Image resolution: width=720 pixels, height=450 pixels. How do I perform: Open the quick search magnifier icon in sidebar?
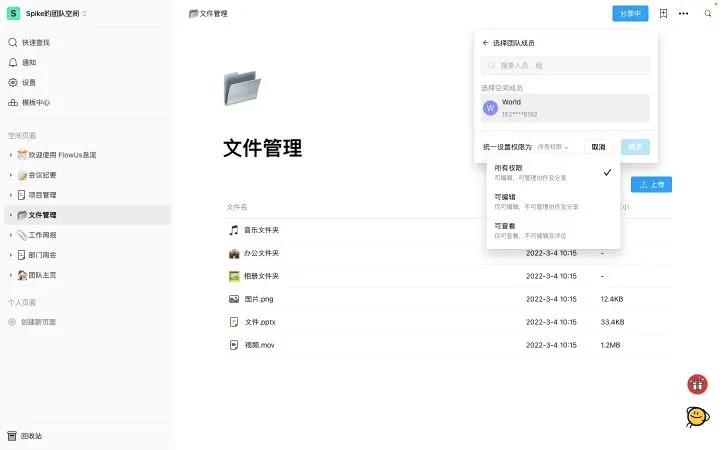[13, 42]
